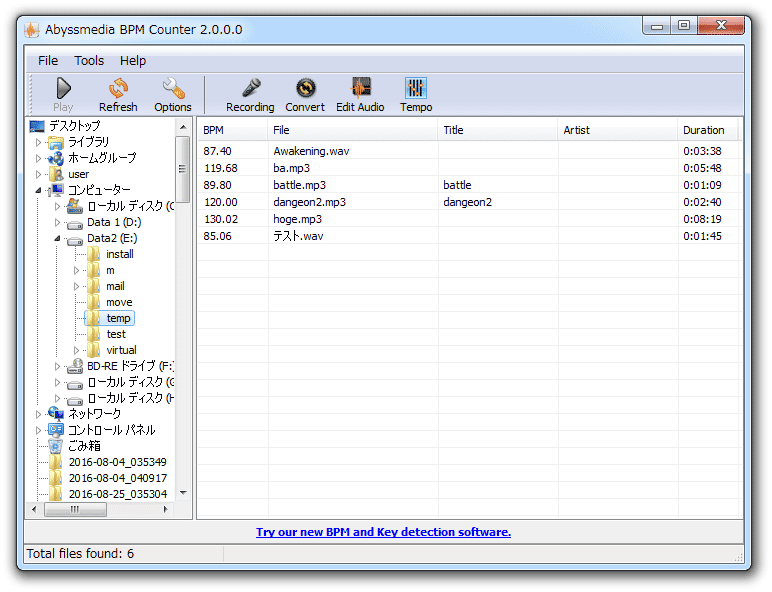Expand the m folder node
This screenshot has width=772, height=592.
coord(76,270)
